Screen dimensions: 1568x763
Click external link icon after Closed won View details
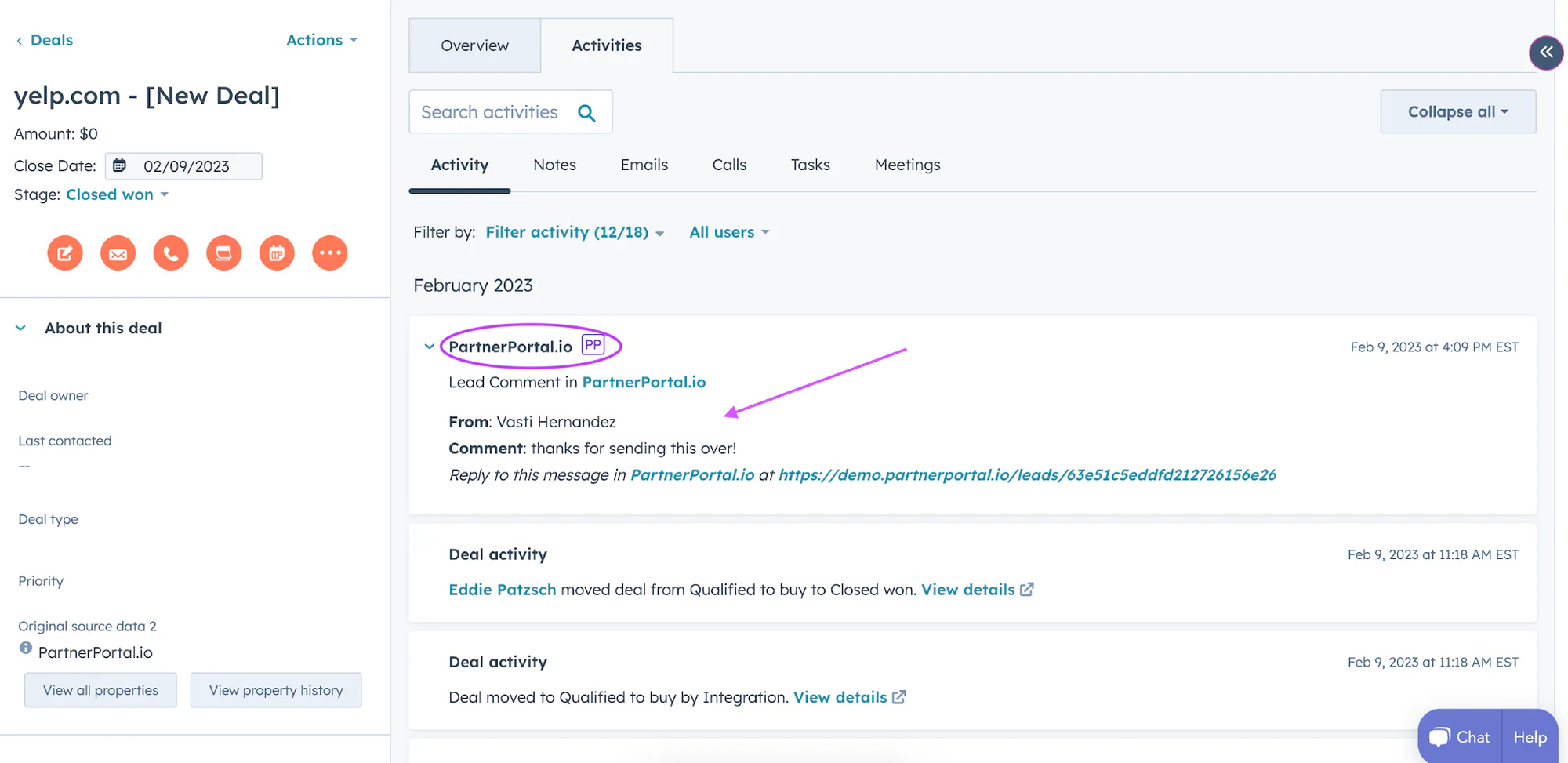[x=1027, y=589]
